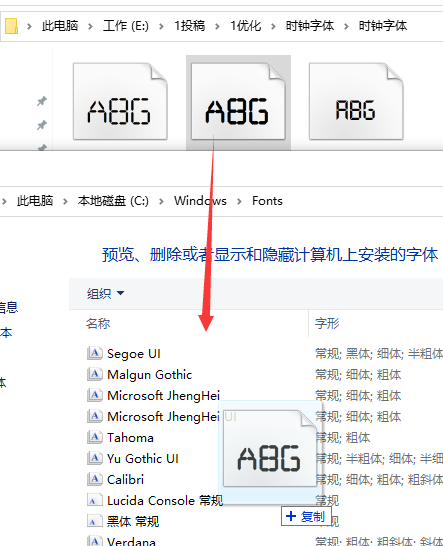443x546 pixels.
Task: Open the 组织 dropdown menu
Action: [105, 294]
